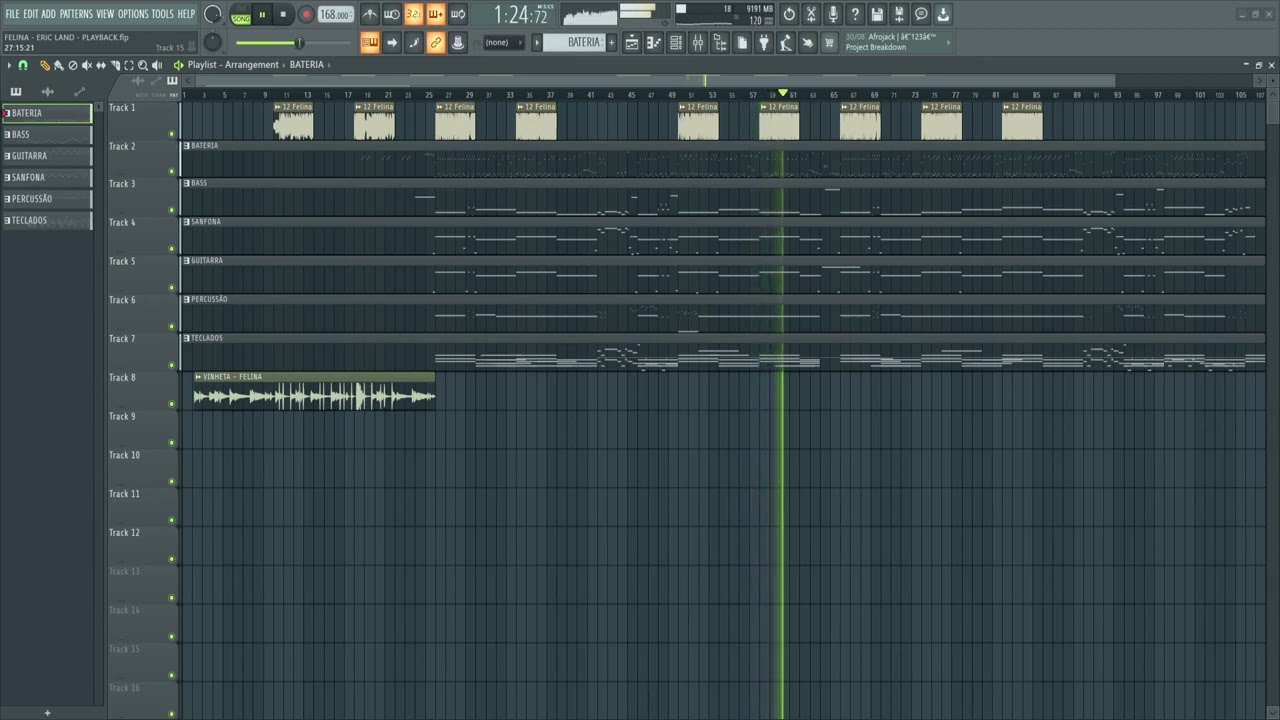
Task: Open Playlist - Arrangement breadcrumb menu
Action: pyautogui.click(x=233, y=65)
